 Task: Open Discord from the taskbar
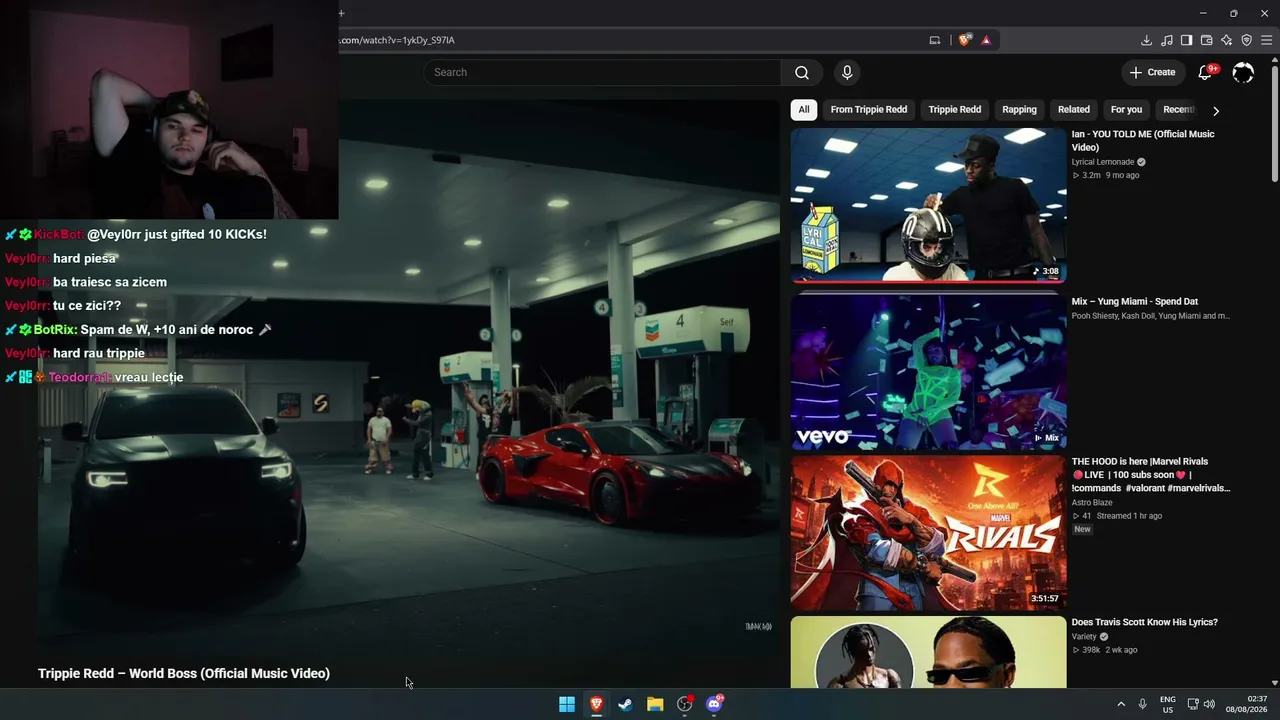click(x=714, y=704)
